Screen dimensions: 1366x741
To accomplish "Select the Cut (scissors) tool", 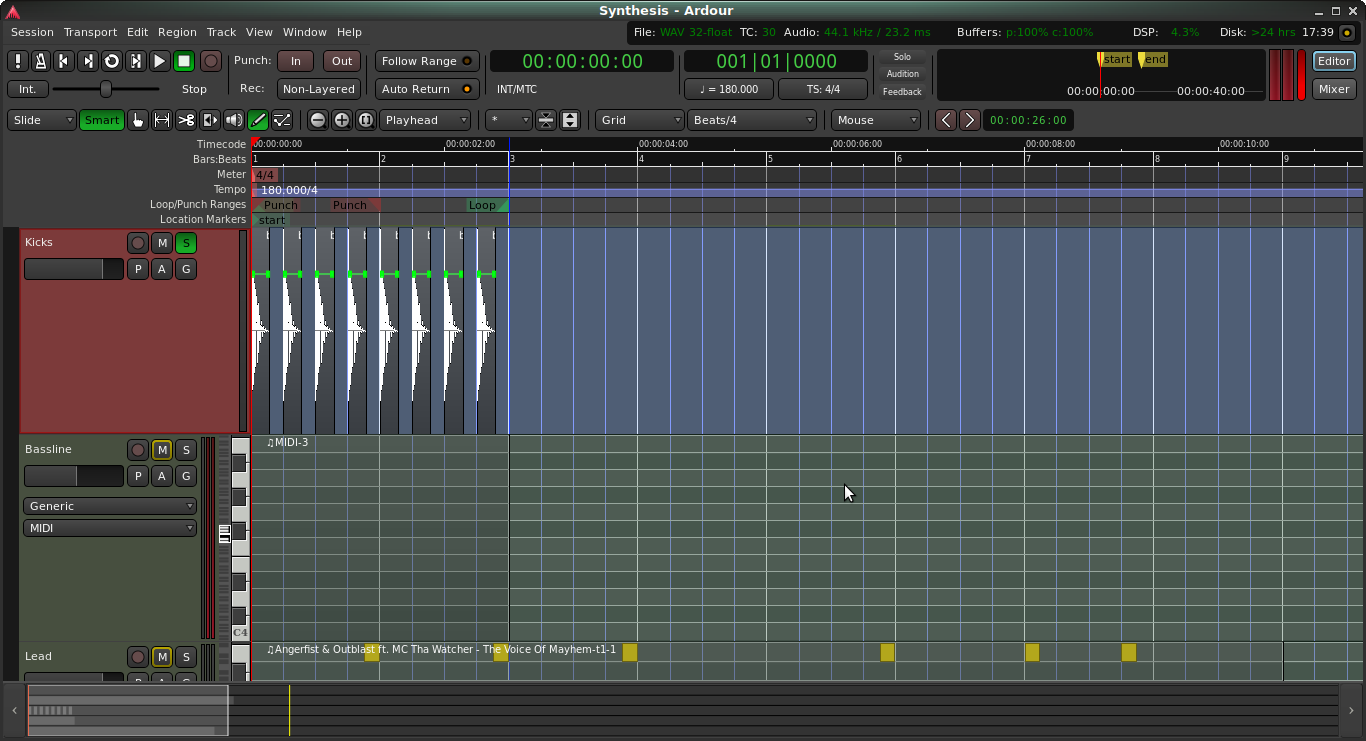I will pos(186,120).
